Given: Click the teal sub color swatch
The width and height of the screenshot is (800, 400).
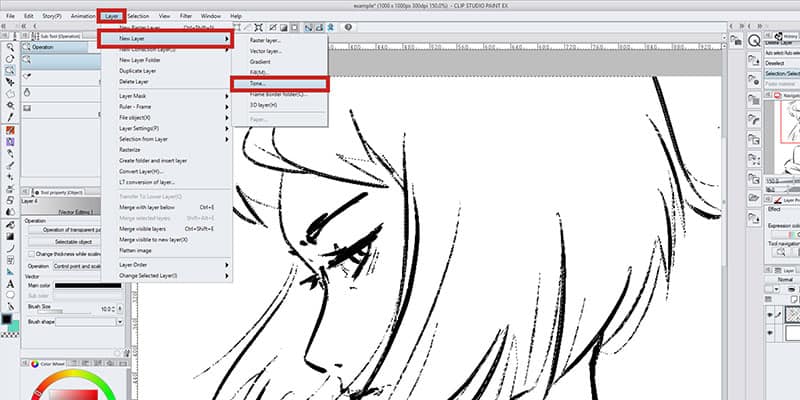Looking at the screenshot, I should coord(14,326).
